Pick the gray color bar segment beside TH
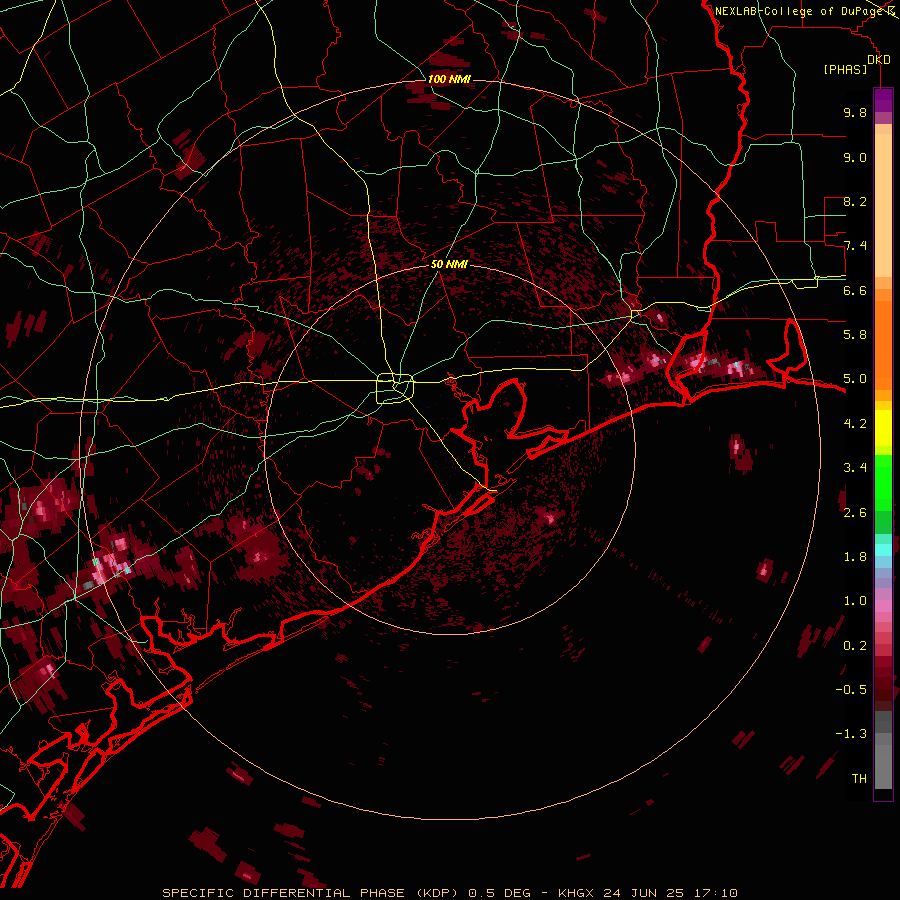The height and width of the screenshot is (900, 900). (x=883, y=767)
